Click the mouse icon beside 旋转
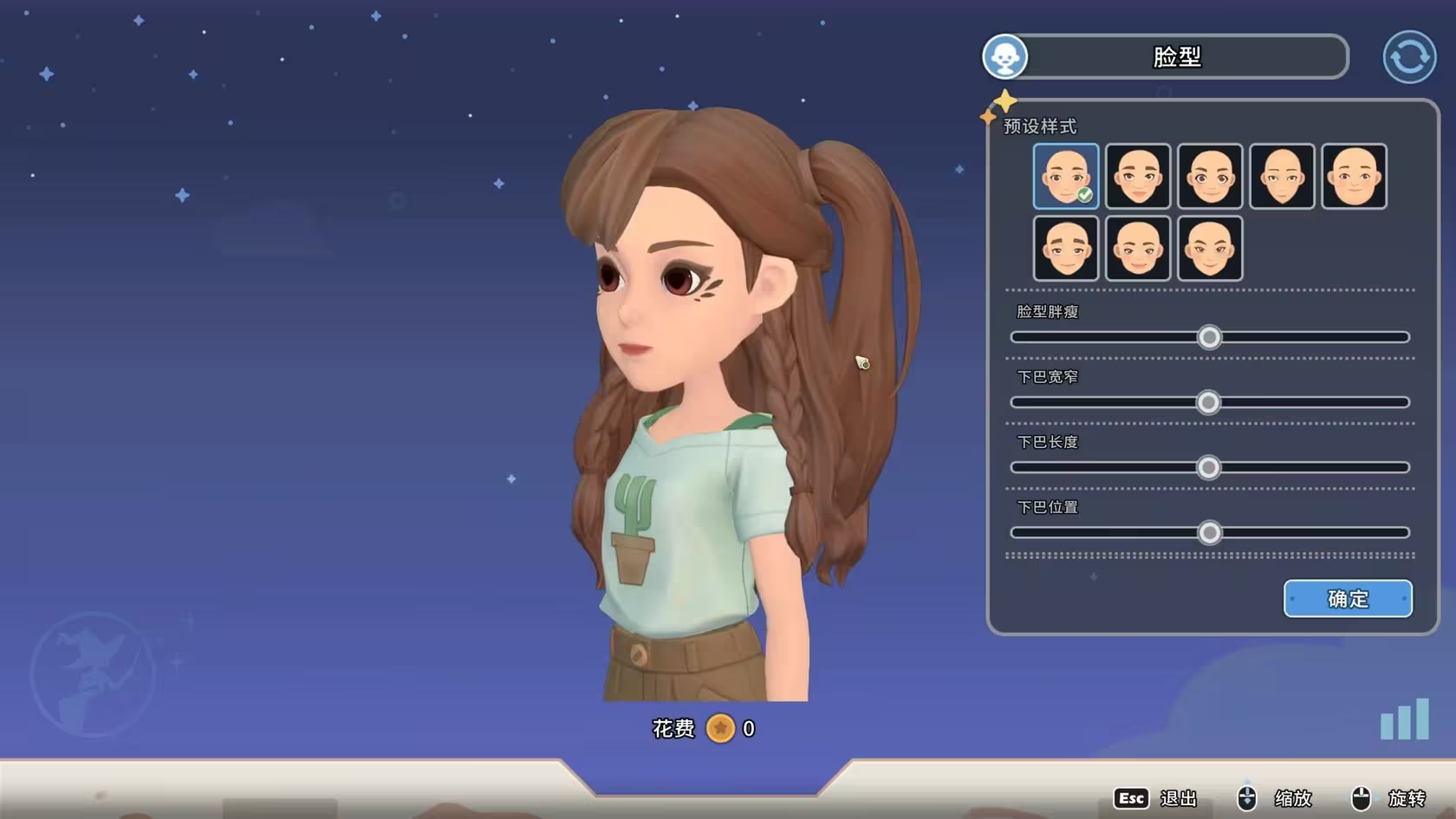 tap(1361, 797)
